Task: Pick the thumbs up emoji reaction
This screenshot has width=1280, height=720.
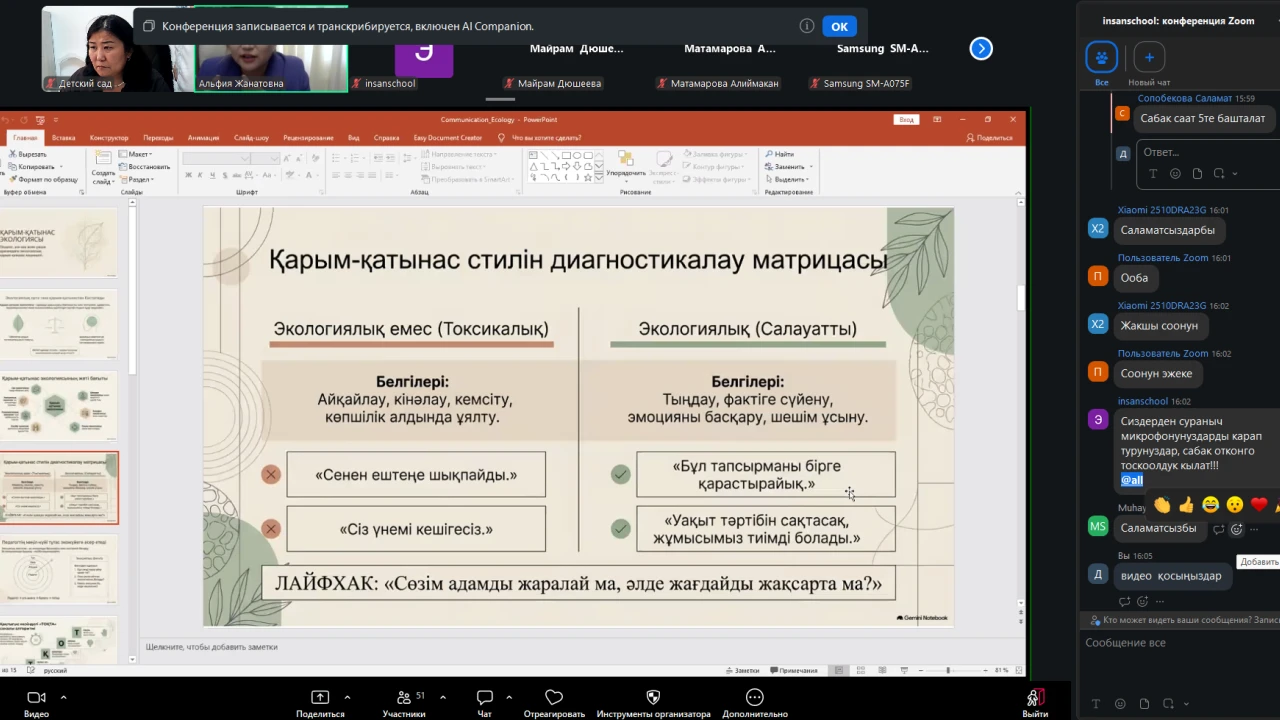Action: pos(1186,505)
